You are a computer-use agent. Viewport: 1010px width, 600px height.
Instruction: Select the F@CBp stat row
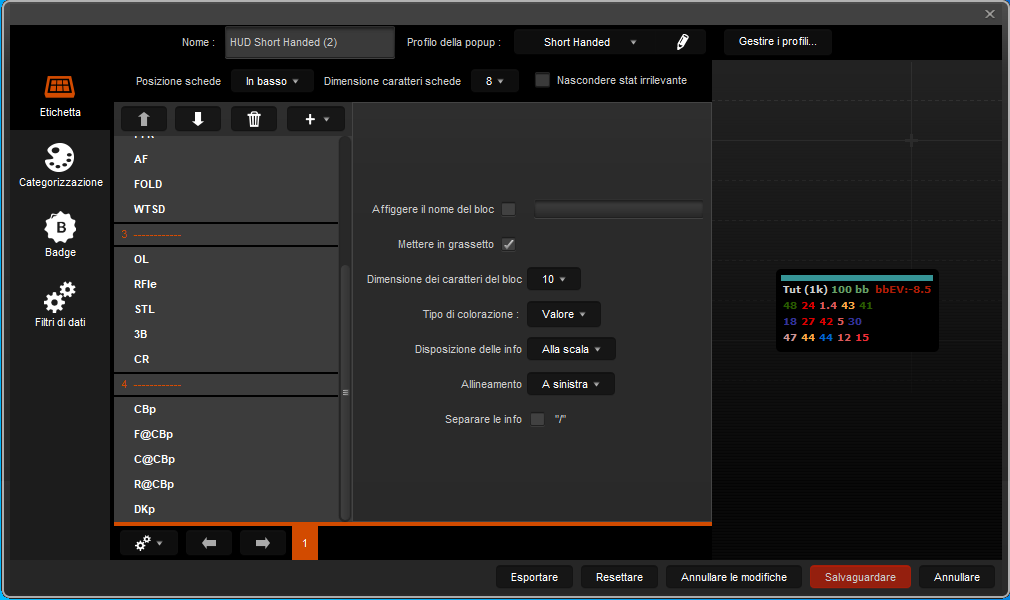[x=226, y=434]
